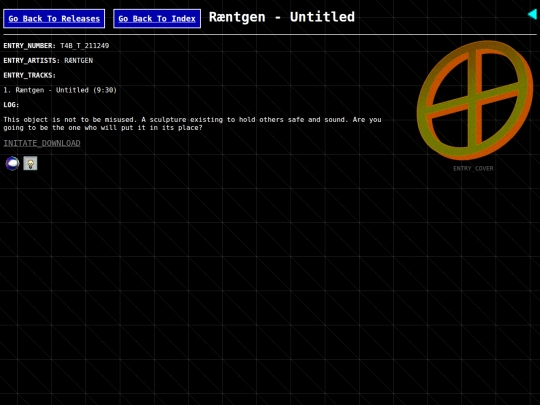Select track 1 Ræntgen - Untitled (9:30)
This screenshot has height=405, width=540.
[x=60, y=90]
